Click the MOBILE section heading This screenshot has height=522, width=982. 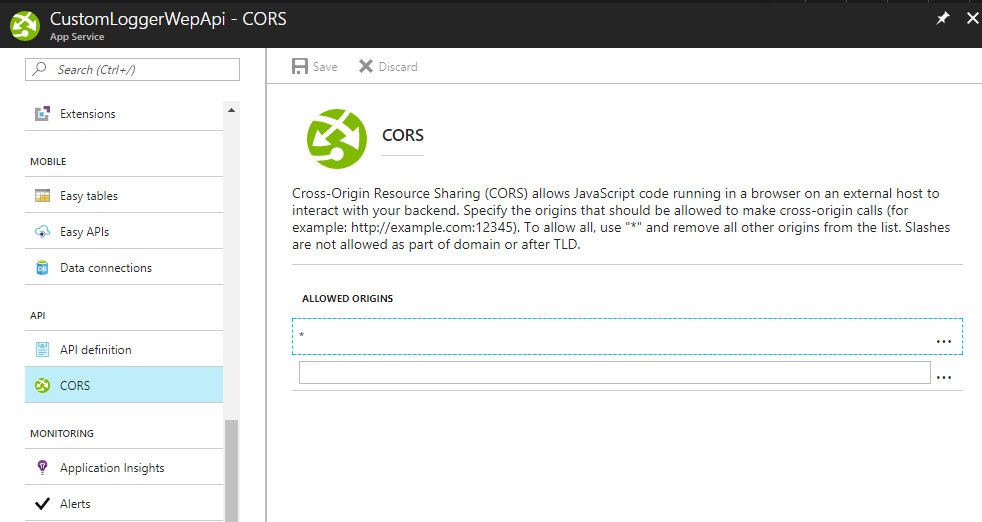(x=48, y=162)
